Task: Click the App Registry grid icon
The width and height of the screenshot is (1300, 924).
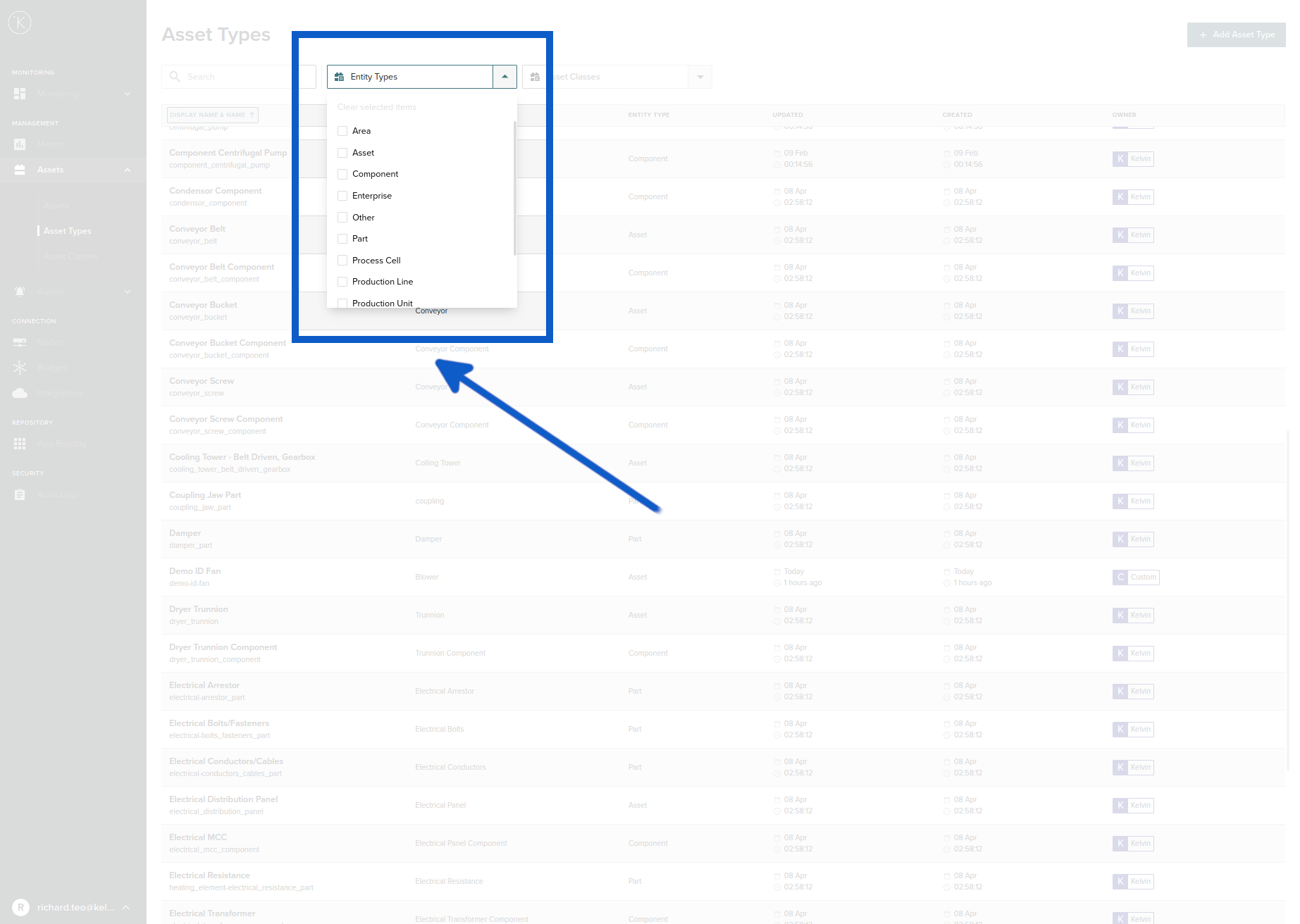Action: pos(20,444)
